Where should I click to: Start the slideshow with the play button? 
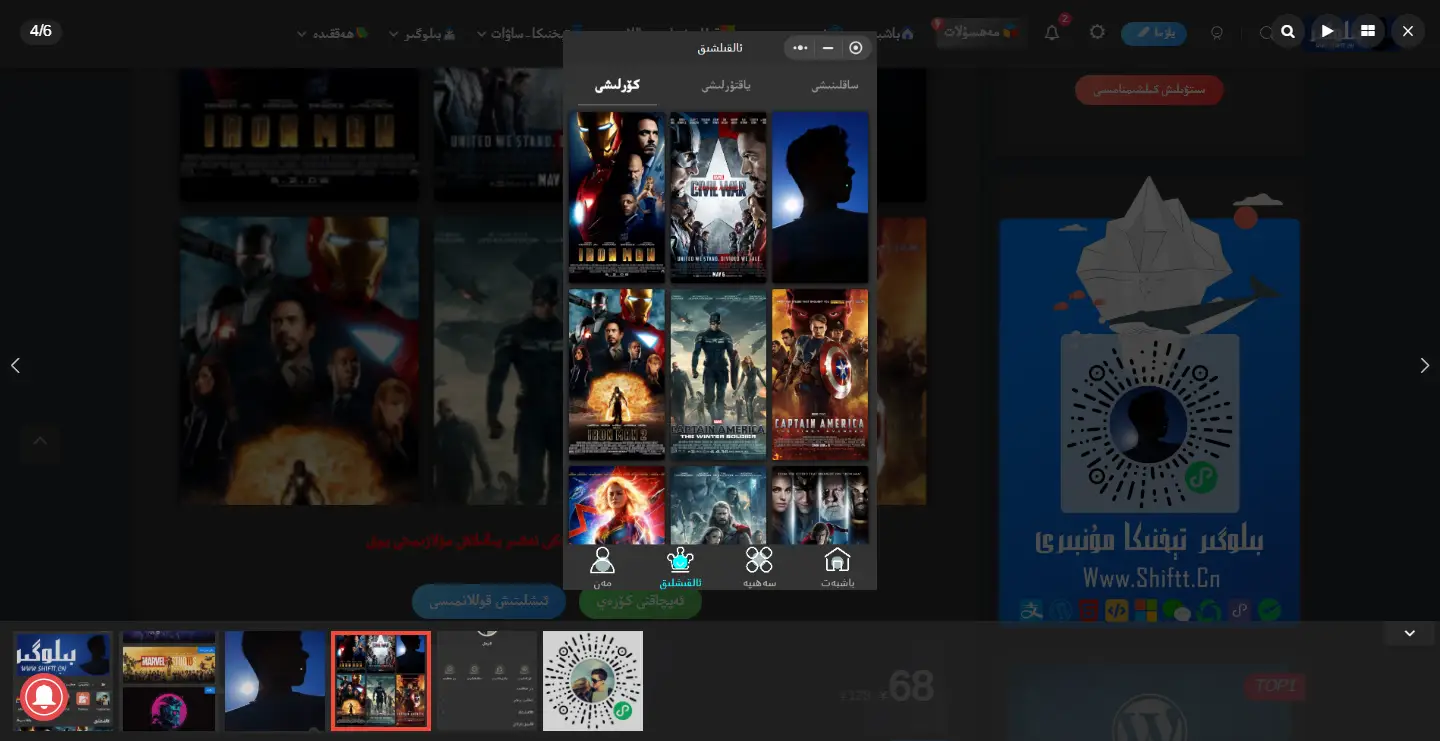pos(1327,31)
